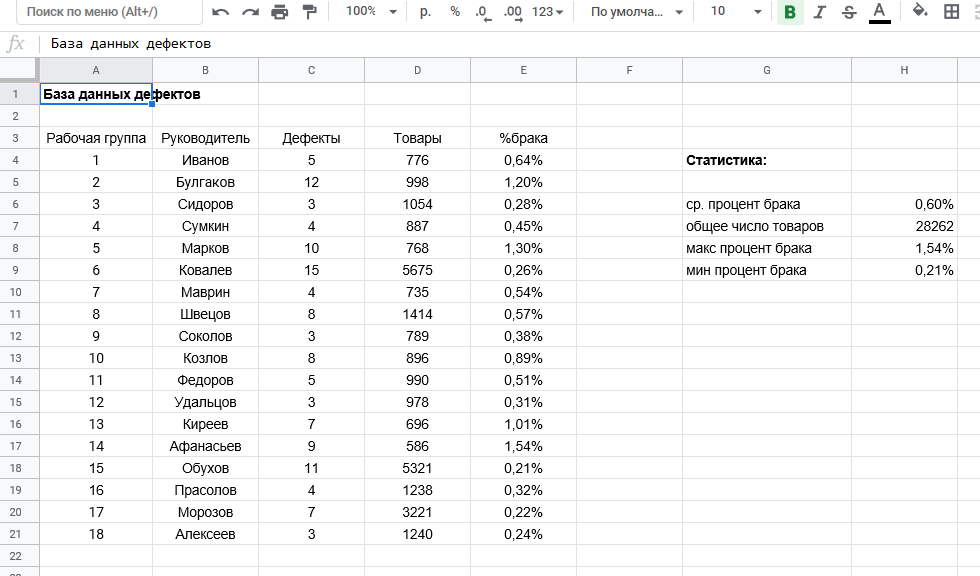Click the Статистика: label cell

pyautogui.click(x=767, y=160)
